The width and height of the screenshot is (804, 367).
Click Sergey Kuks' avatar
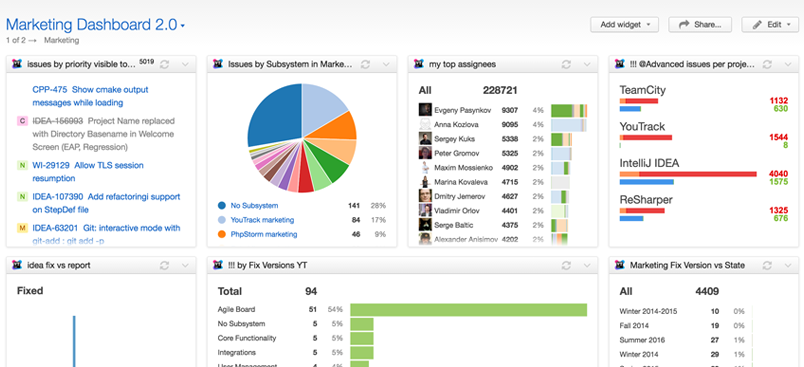[x=425, y=138]
